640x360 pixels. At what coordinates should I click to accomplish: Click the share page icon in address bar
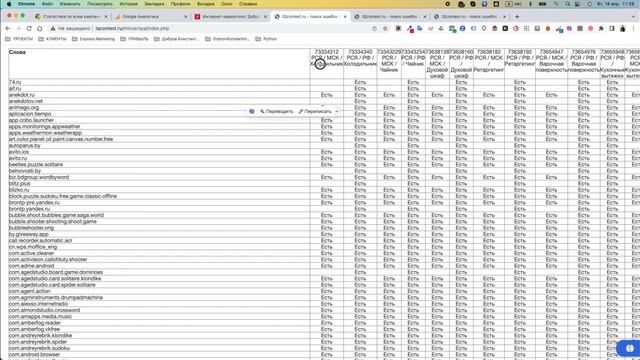(374, 29)
